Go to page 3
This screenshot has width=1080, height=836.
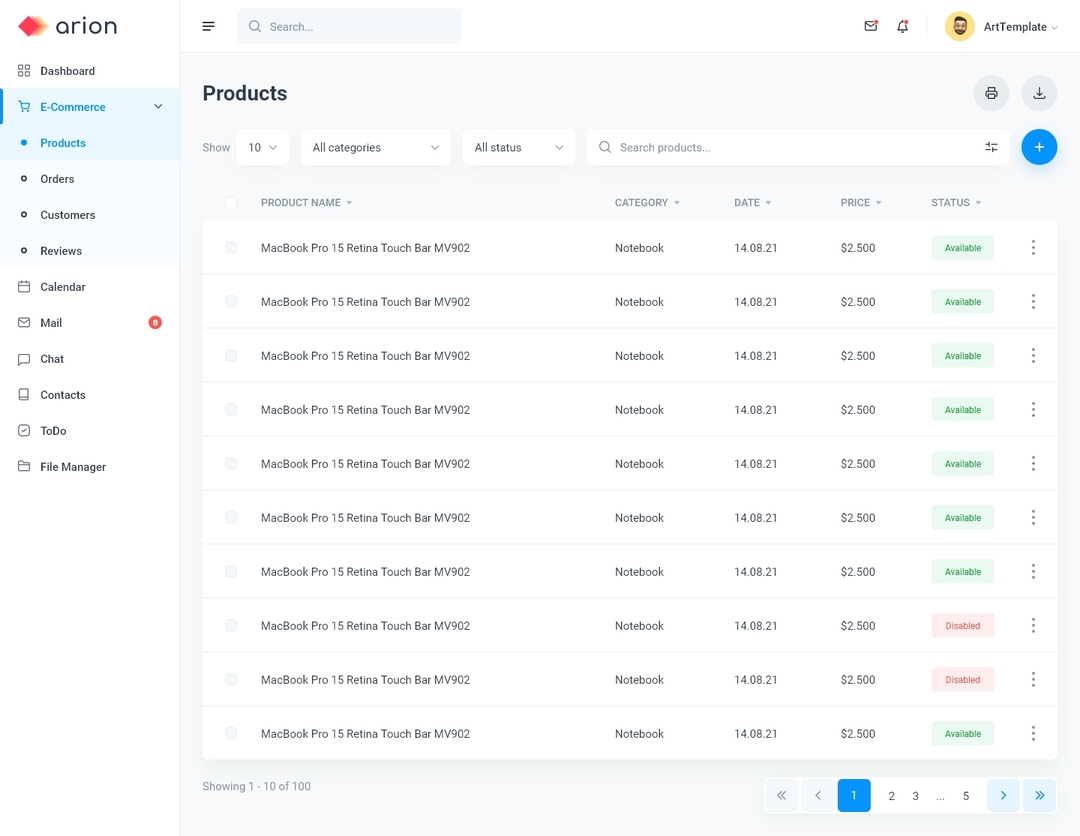915,796
